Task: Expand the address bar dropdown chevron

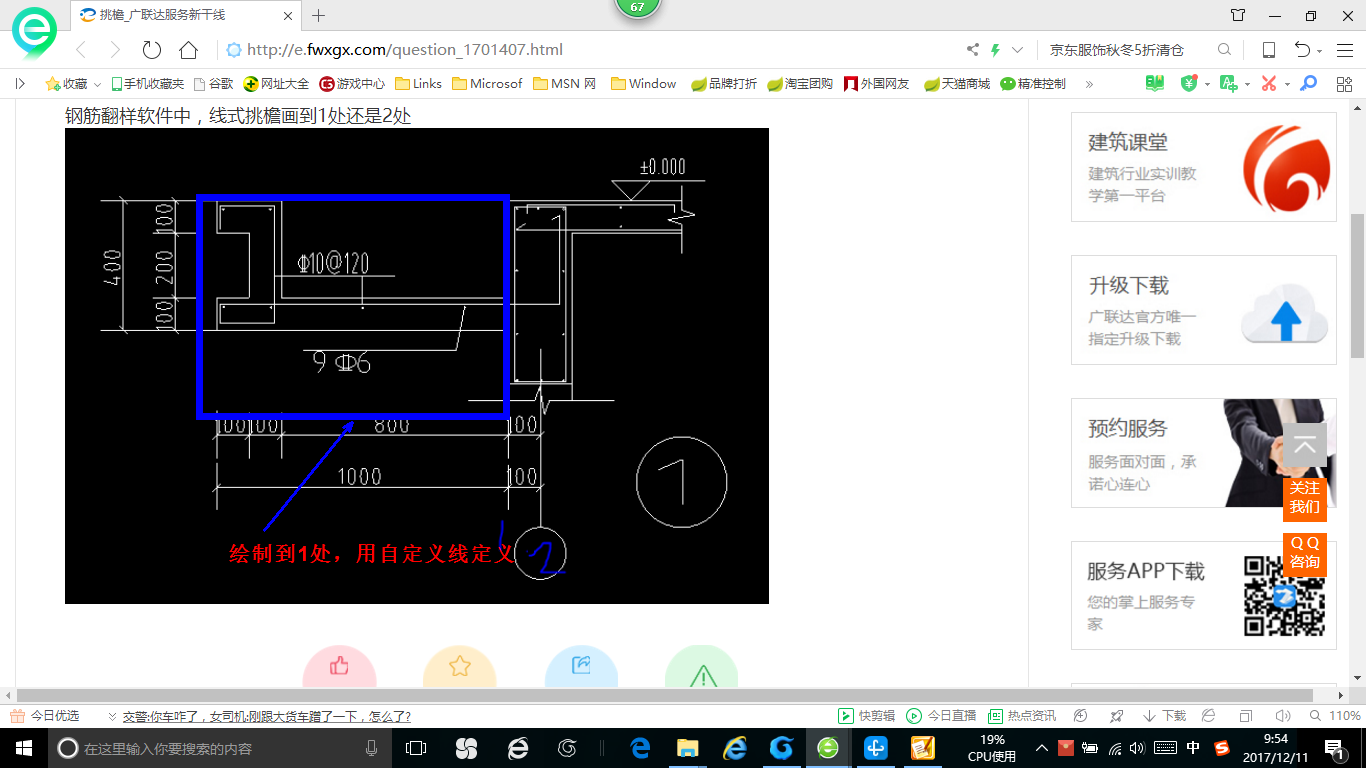Action: pos(1018,50)
